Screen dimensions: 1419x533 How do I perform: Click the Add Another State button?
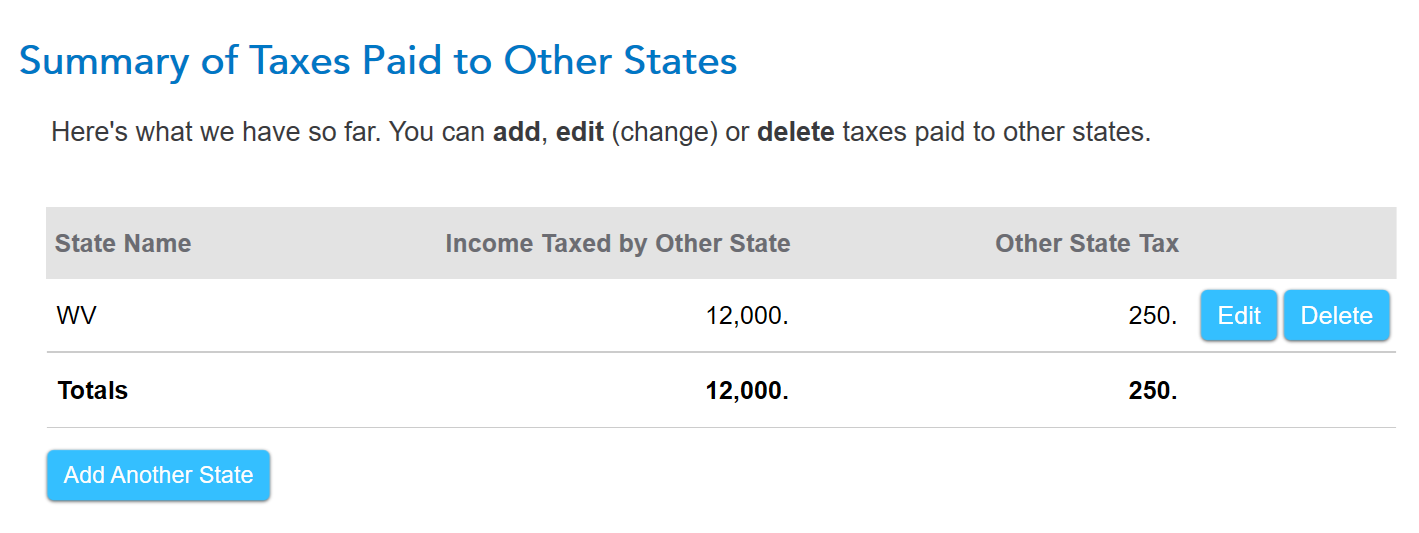point(158,475)
